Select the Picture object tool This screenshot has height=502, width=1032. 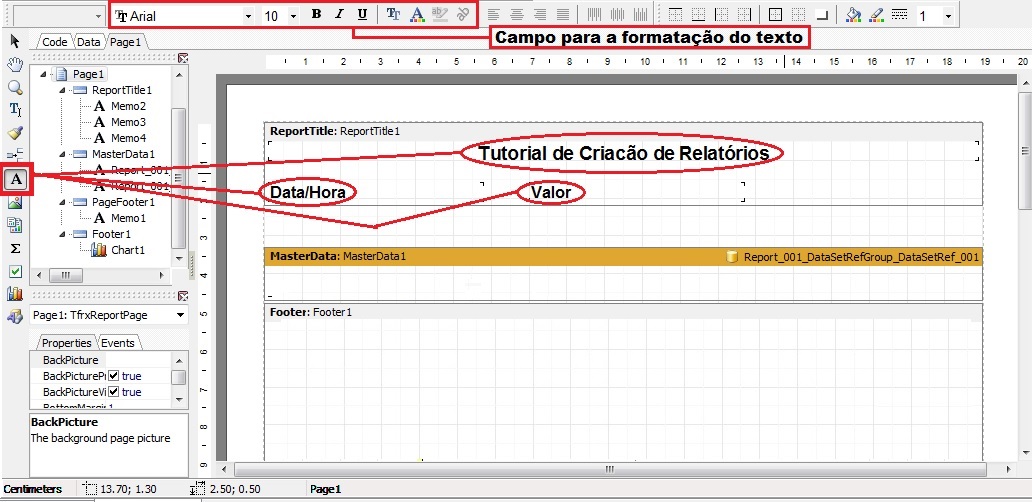coord(15,203)
